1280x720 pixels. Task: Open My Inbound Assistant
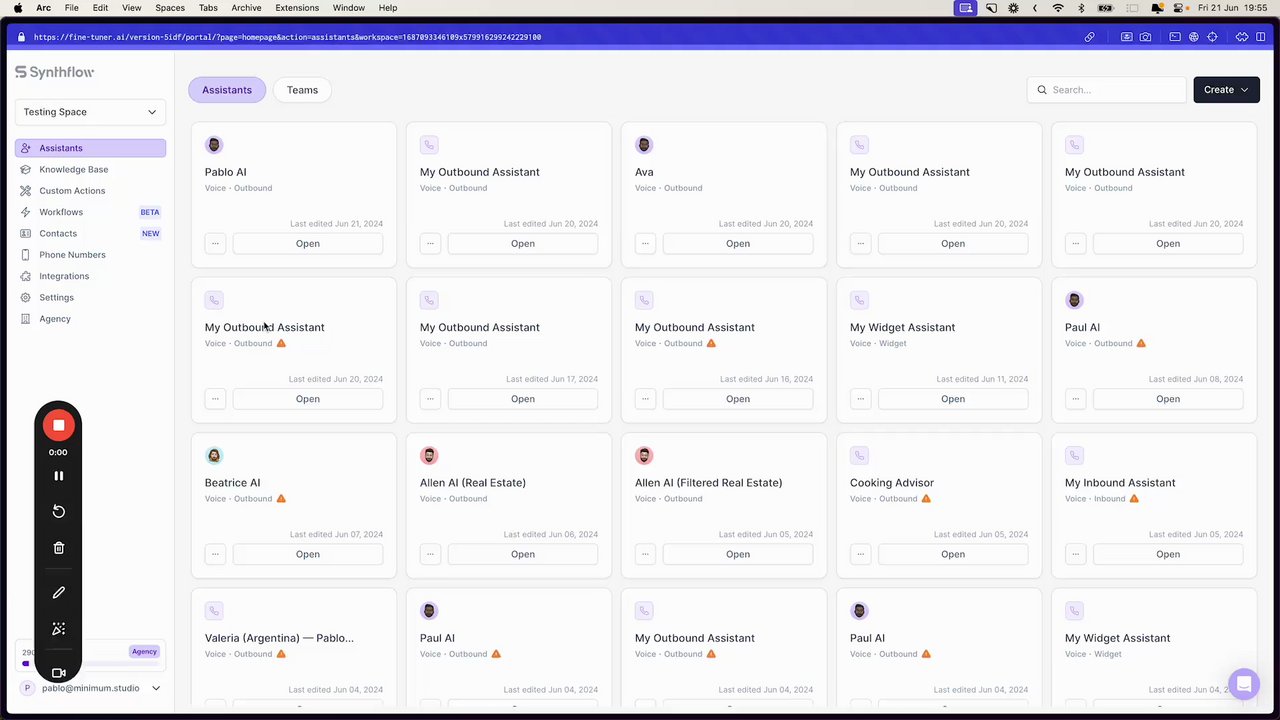tap(1168, 554)
